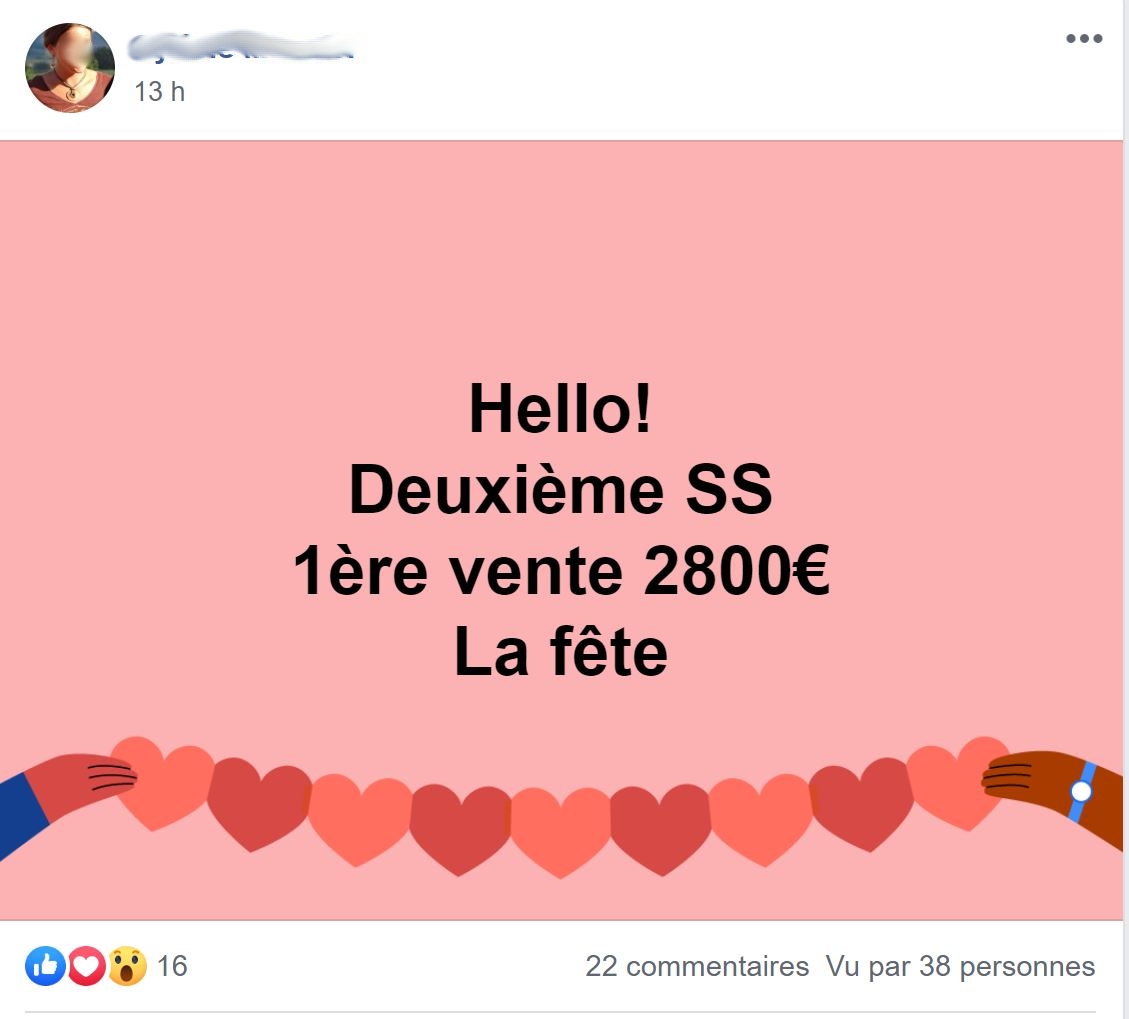Click the red heart Love reaction icon

coord(86,965)
